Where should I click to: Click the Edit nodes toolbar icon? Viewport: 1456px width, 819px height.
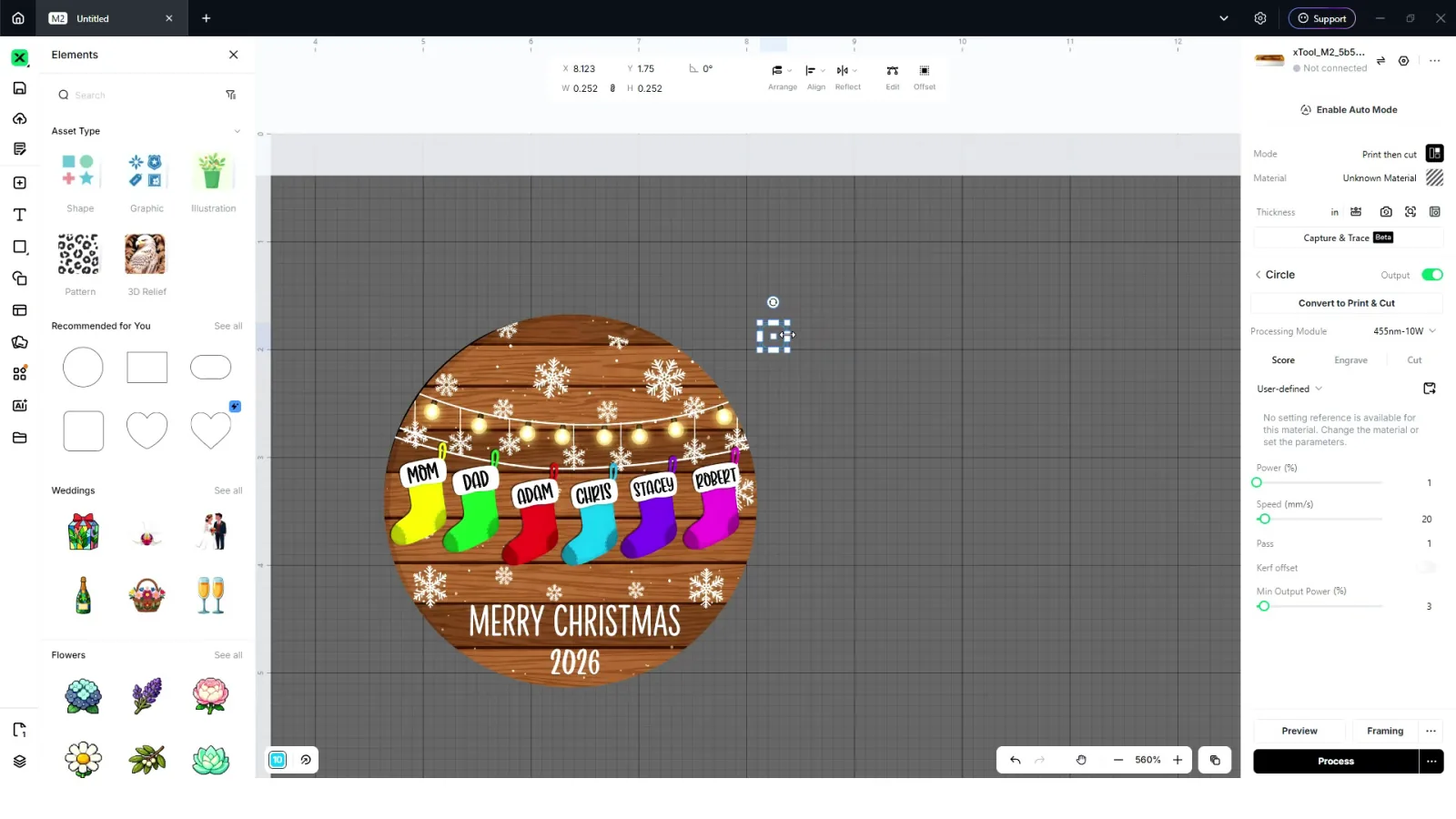click(x=893, y=77)
